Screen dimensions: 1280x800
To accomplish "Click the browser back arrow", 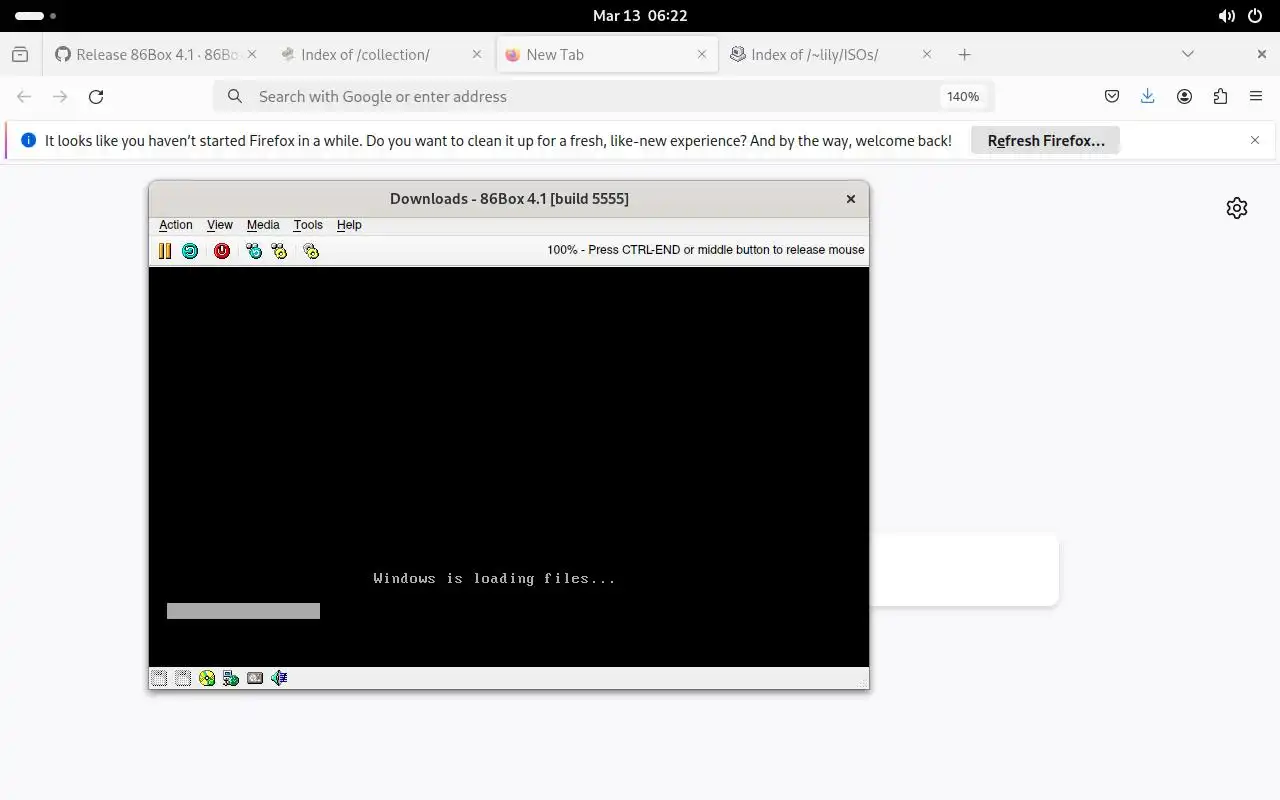I will 24,97.
